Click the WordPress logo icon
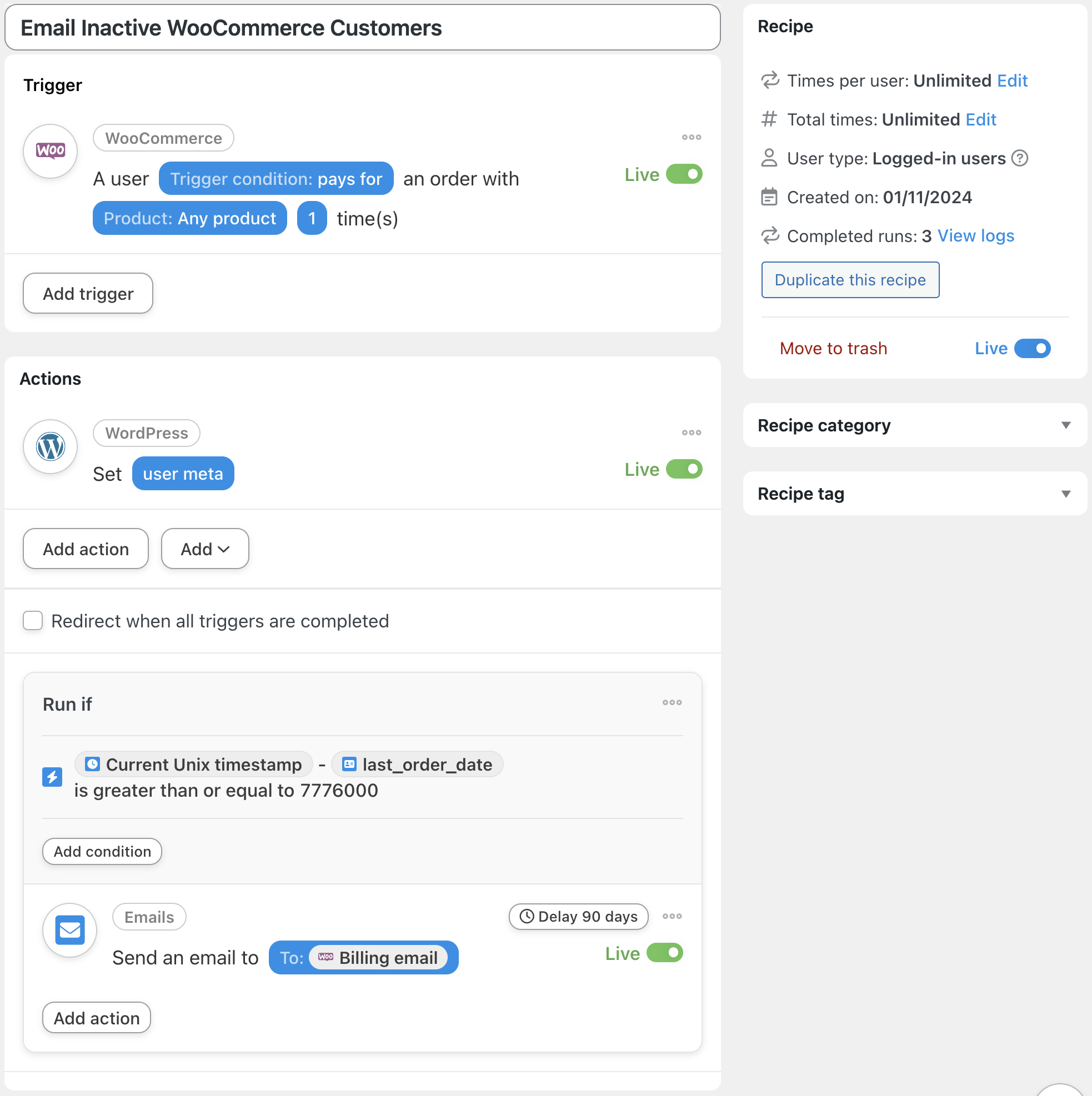Screen dimensions: 1092x1096 [x=51, y=446]
